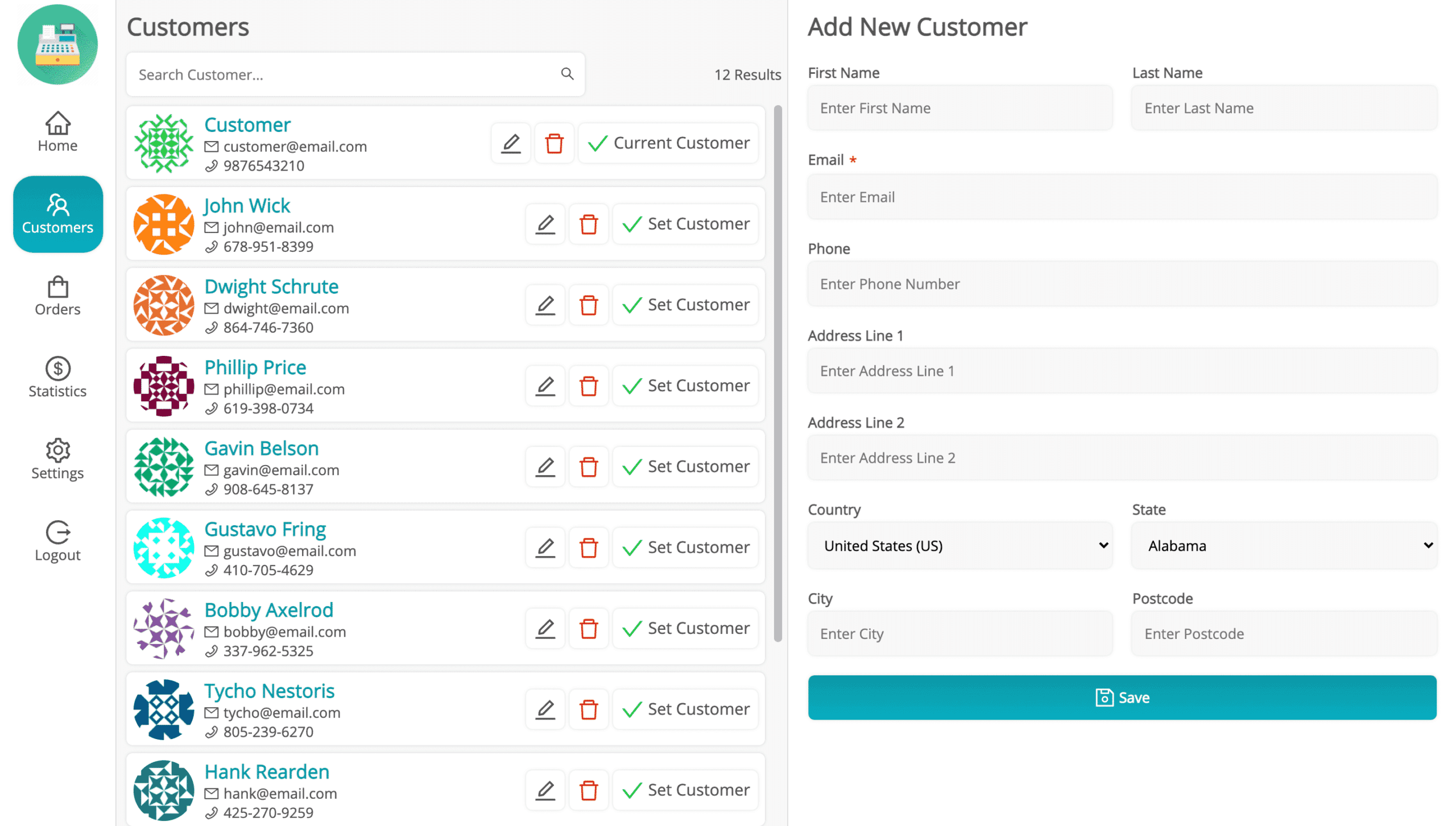
Task: Open the Orders page from the sidebar
Action: (57, 296)
